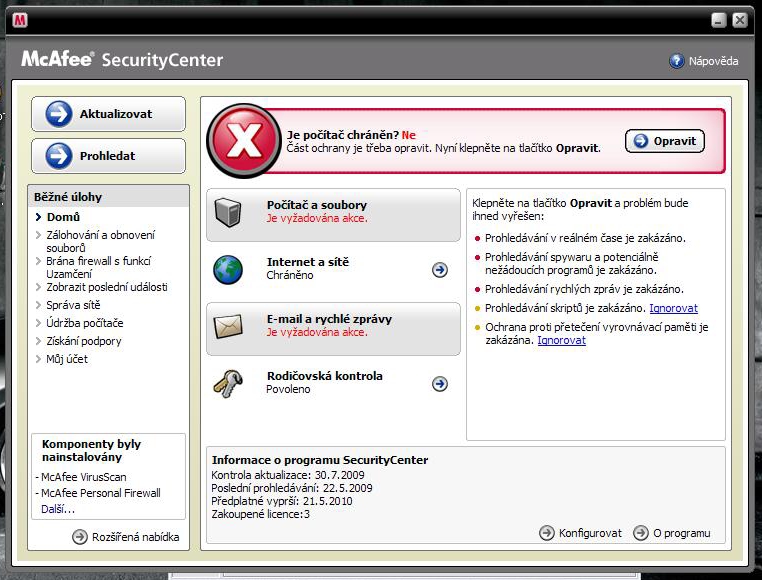The width and height of the screenshot is (762, 580).
Task: Click the Běžné úlohy panel header
Action: (108, 197)
